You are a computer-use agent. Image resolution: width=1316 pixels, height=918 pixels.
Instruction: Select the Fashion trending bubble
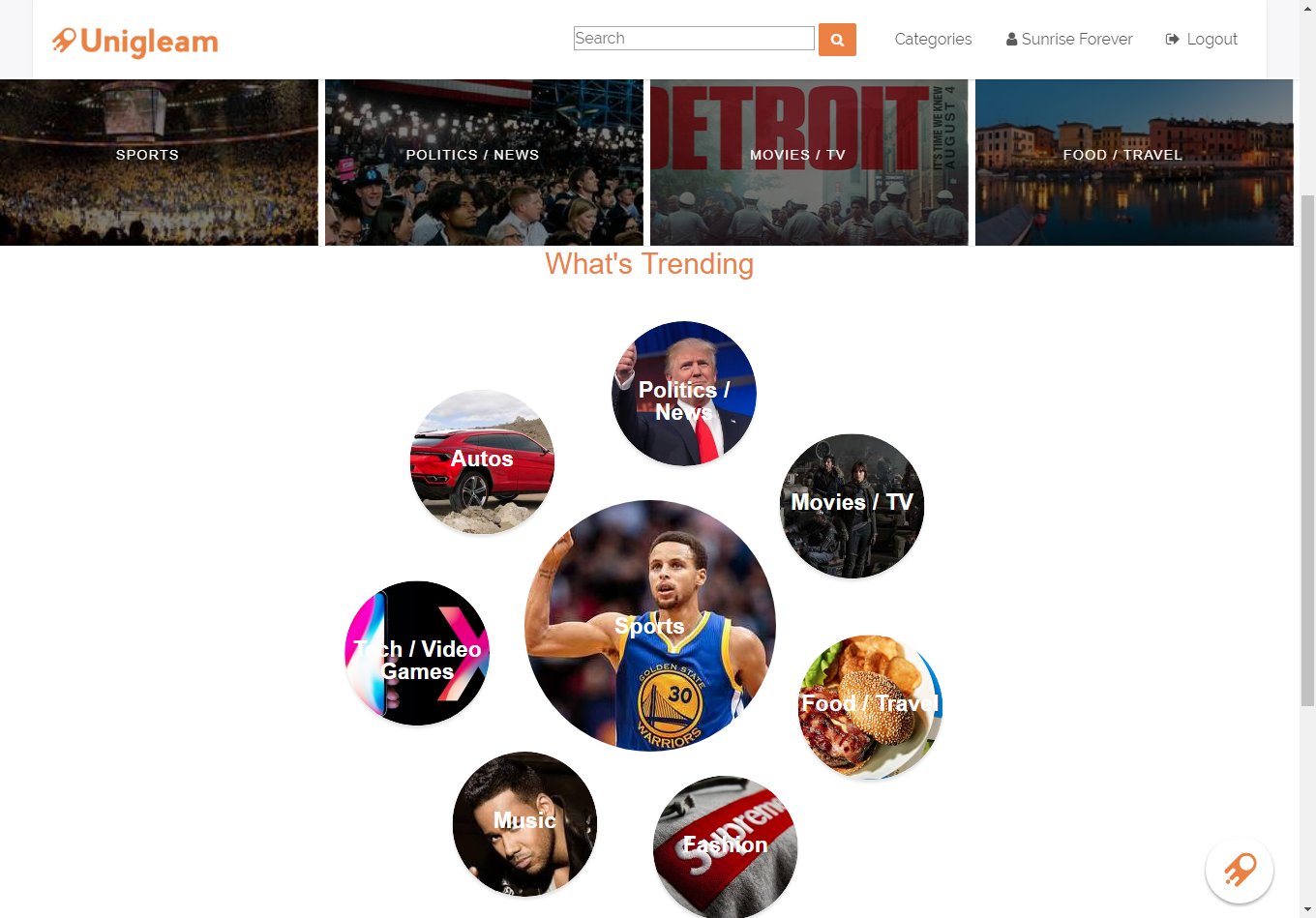(725, 847)
